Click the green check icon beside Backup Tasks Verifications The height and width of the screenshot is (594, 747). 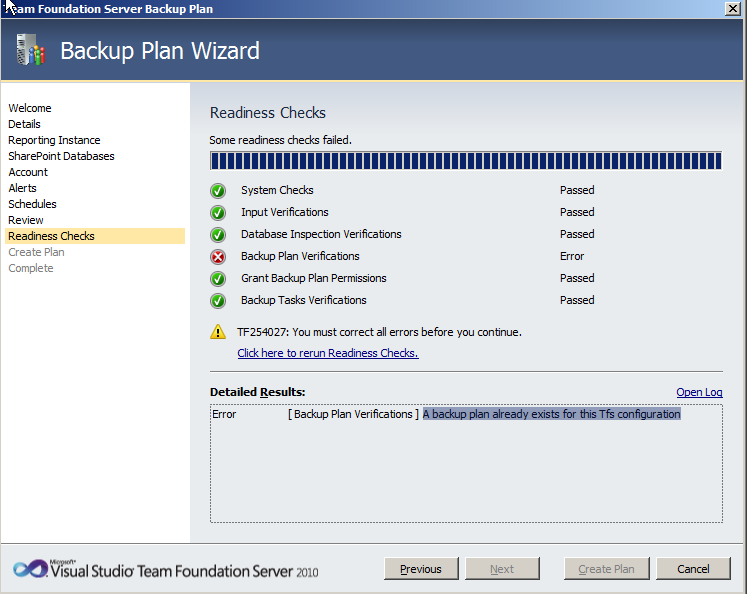(218, 301)
